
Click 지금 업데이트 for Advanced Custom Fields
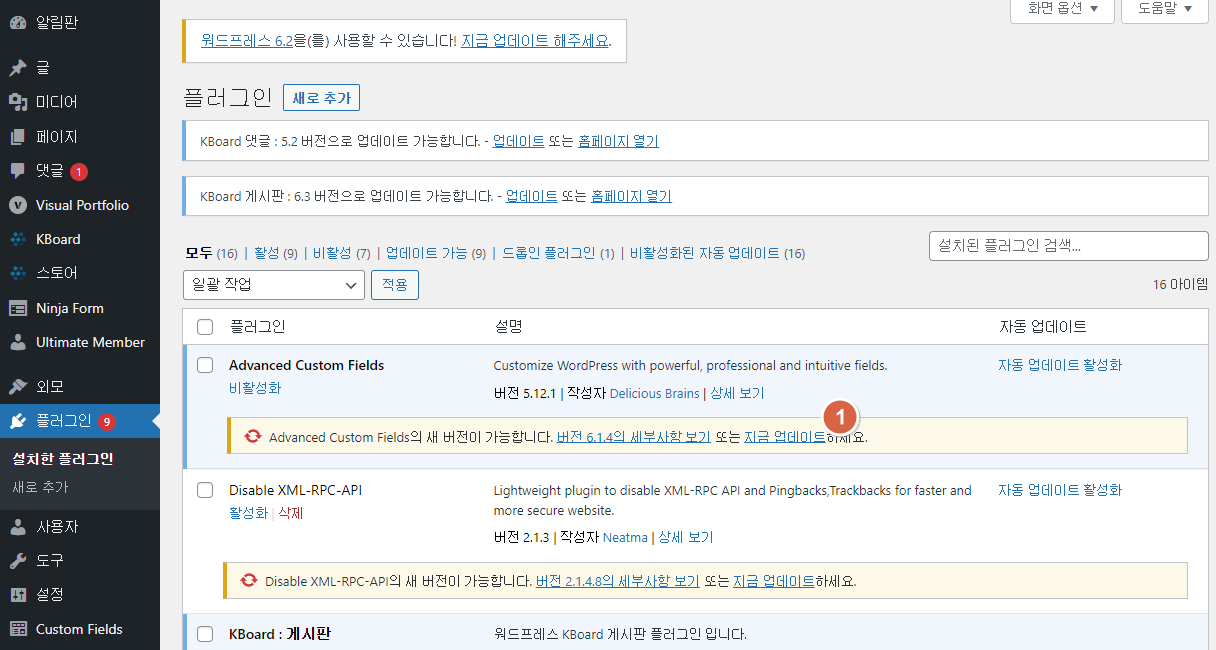tap(785, 437)
